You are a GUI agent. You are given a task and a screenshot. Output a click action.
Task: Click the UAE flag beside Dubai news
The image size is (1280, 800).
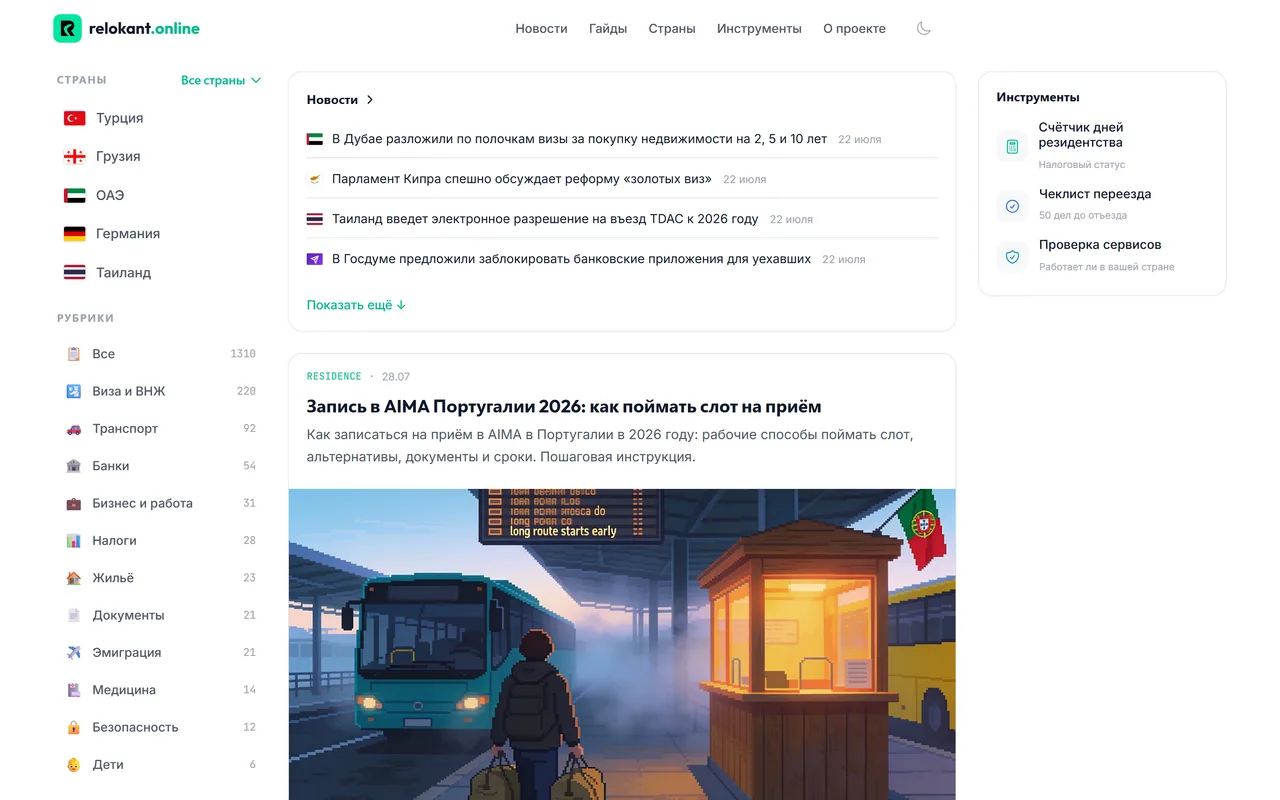(x=315, y=139)
